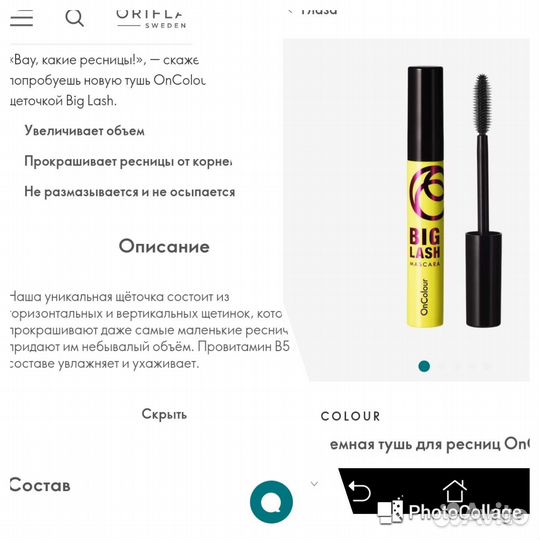Image resolution: width=540 pixels, height=540 pixels.
Task: Select the second image carousel dot
Action: (x=442, y=366)
